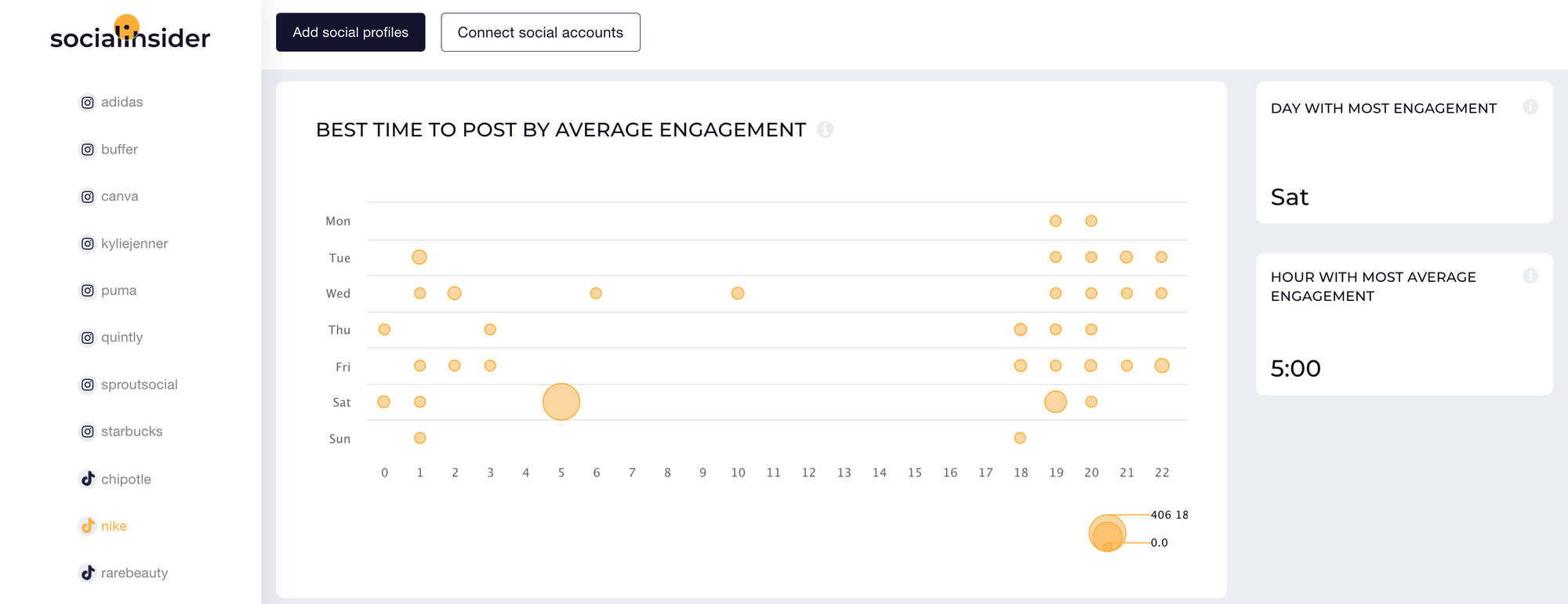Click Connect social accounts button
Viewport: 1568px width, 604px height.
tap(540, 32)
